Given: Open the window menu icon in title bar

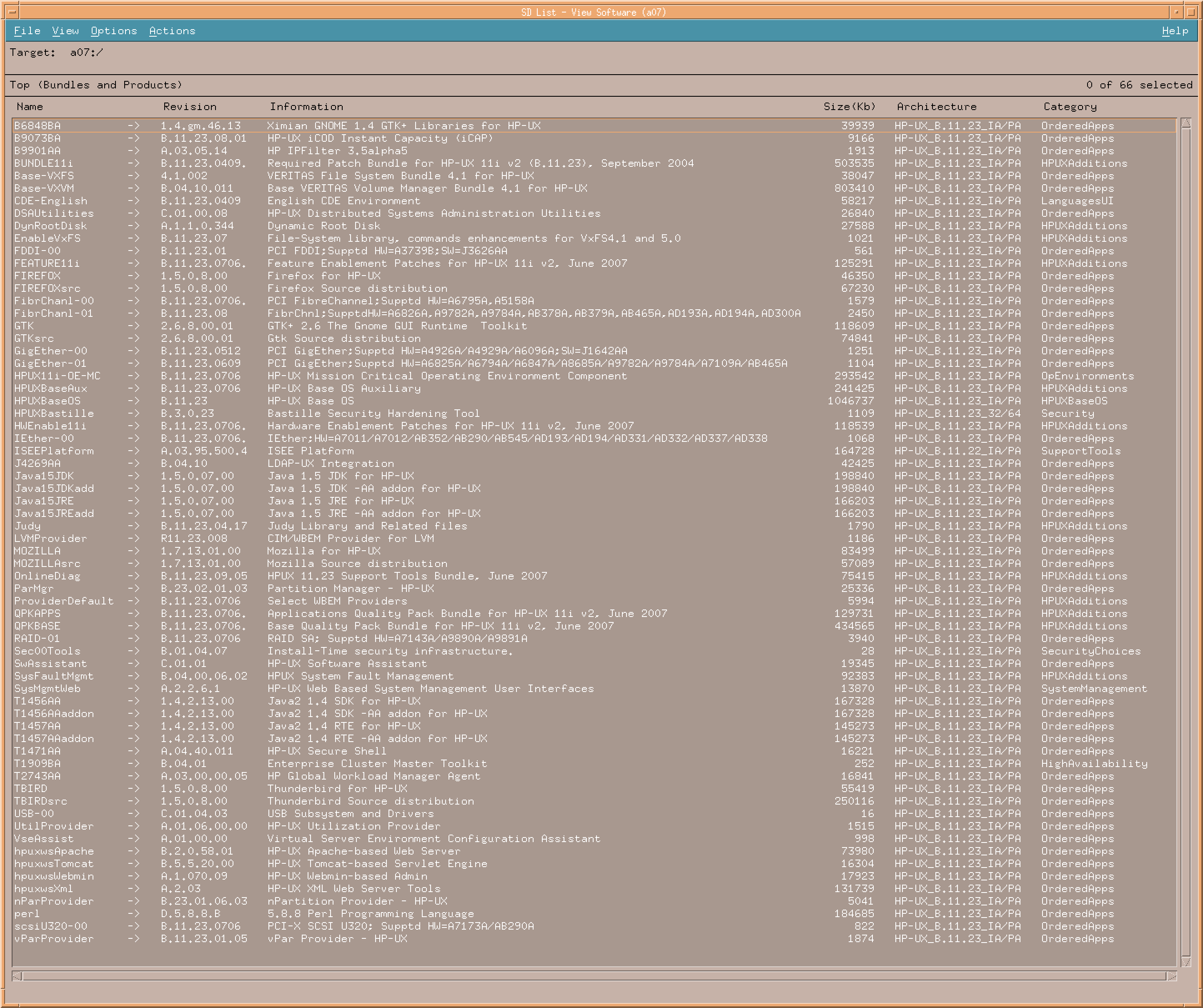Looking at the screenshot, I should pyautogui.click(x=12, y=11).
